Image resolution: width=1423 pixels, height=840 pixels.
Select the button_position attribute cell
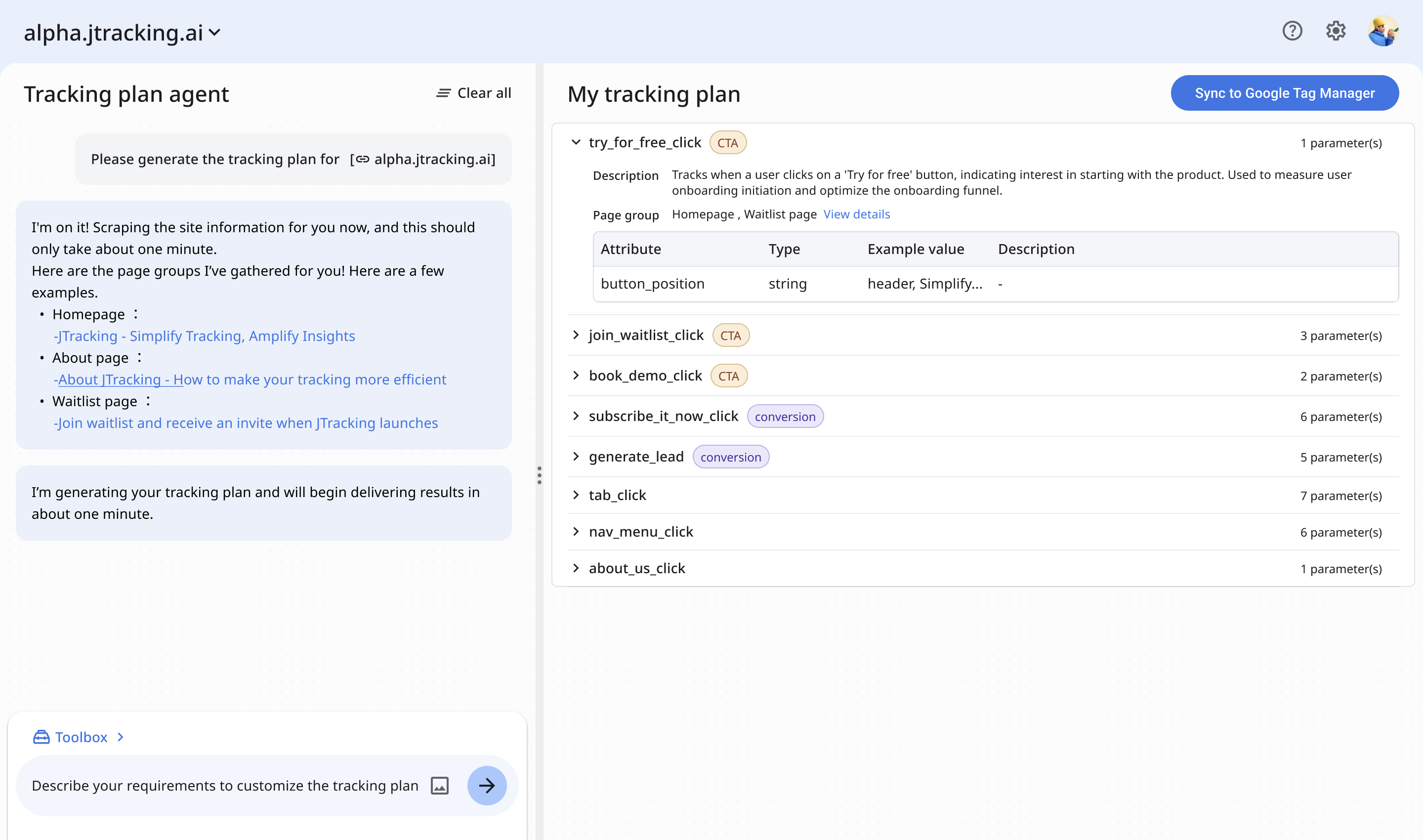(653, 284)
